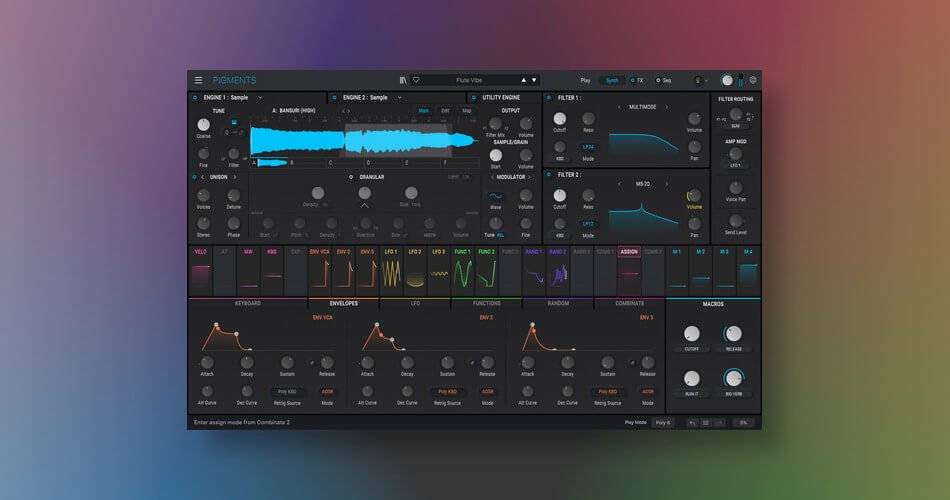950x500 pixels.
Task: Open Filter 1 LP24 mode selector
Action: click(588, 147)
